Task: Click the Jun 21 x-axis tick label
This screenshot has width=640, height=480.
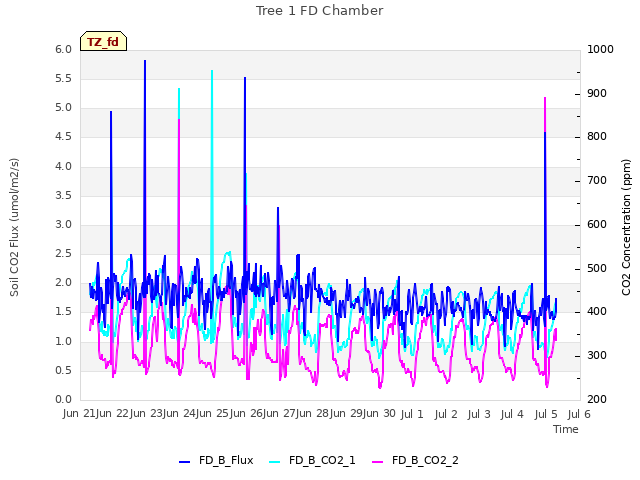Action: coord(80,414)
